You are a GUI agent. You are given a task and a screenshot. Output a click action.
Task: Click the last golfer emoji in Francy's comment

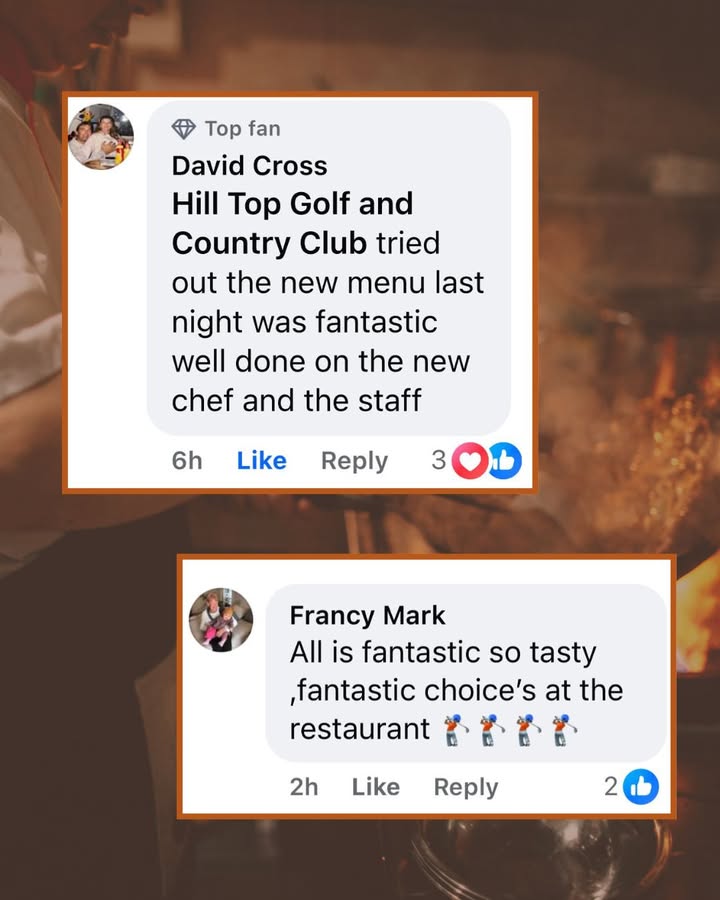564,730
